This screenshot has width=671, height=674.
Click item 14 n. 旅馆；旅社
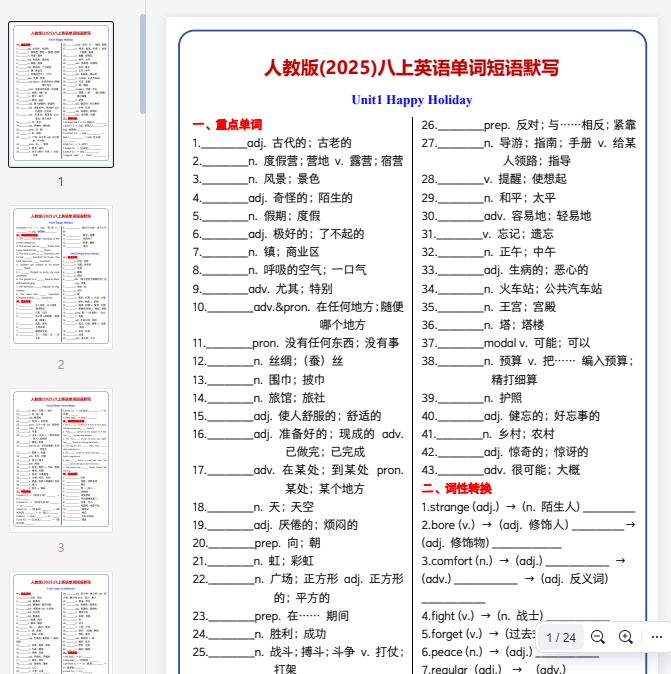coord(259,398)
